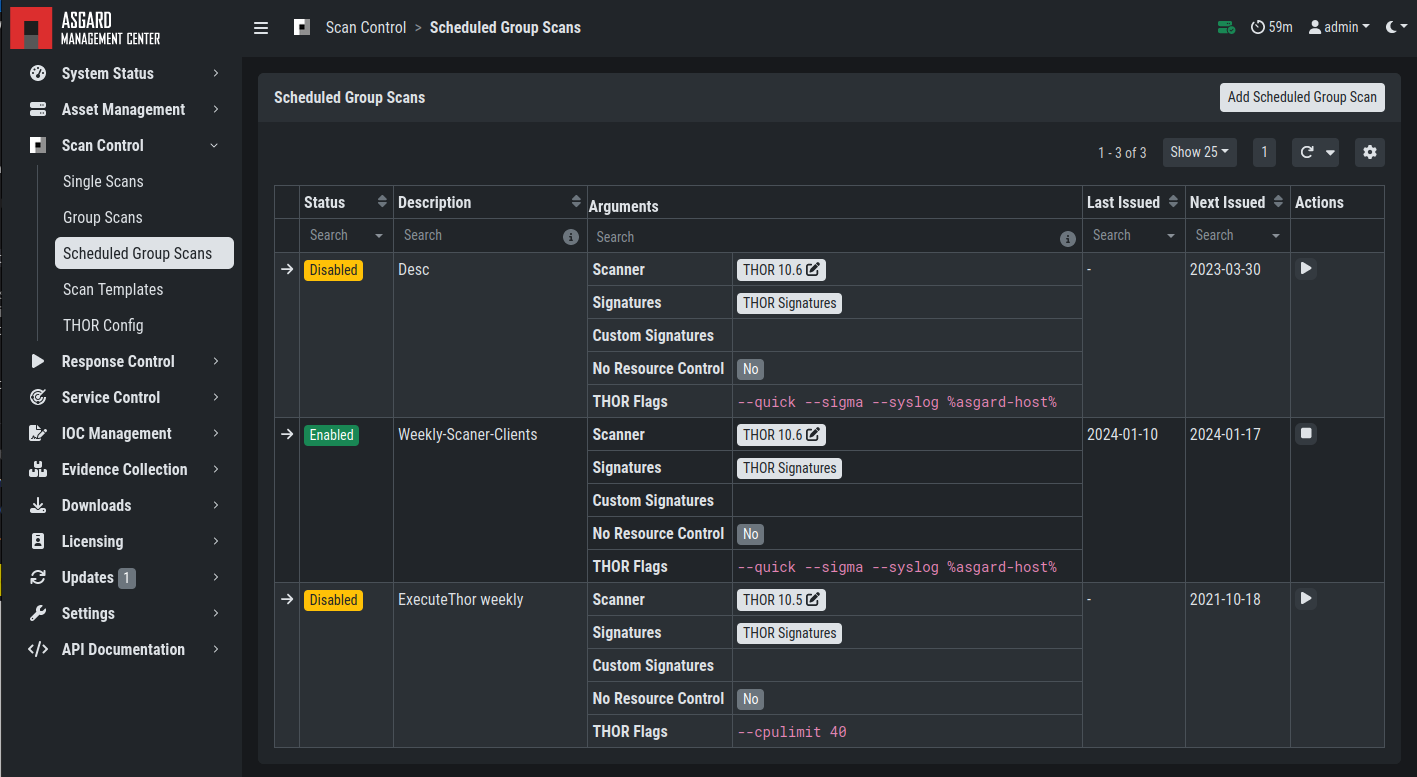Click the Updates badge showing 1

pos(127,578)
